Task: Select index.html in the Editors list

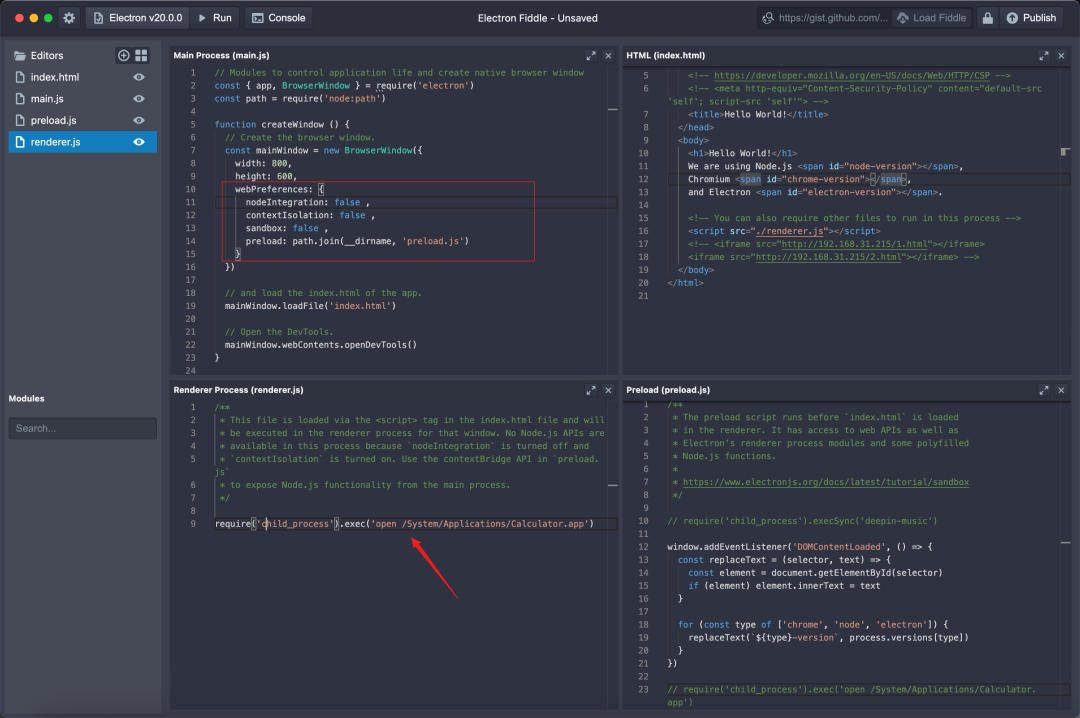Action: point(82,77)
